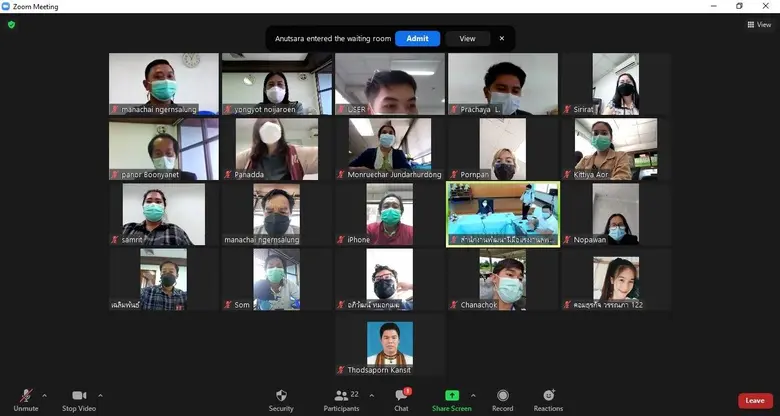This screenshot has height=416, width=780.
Task: Start Share Screen
Action: tap(451, 399)
